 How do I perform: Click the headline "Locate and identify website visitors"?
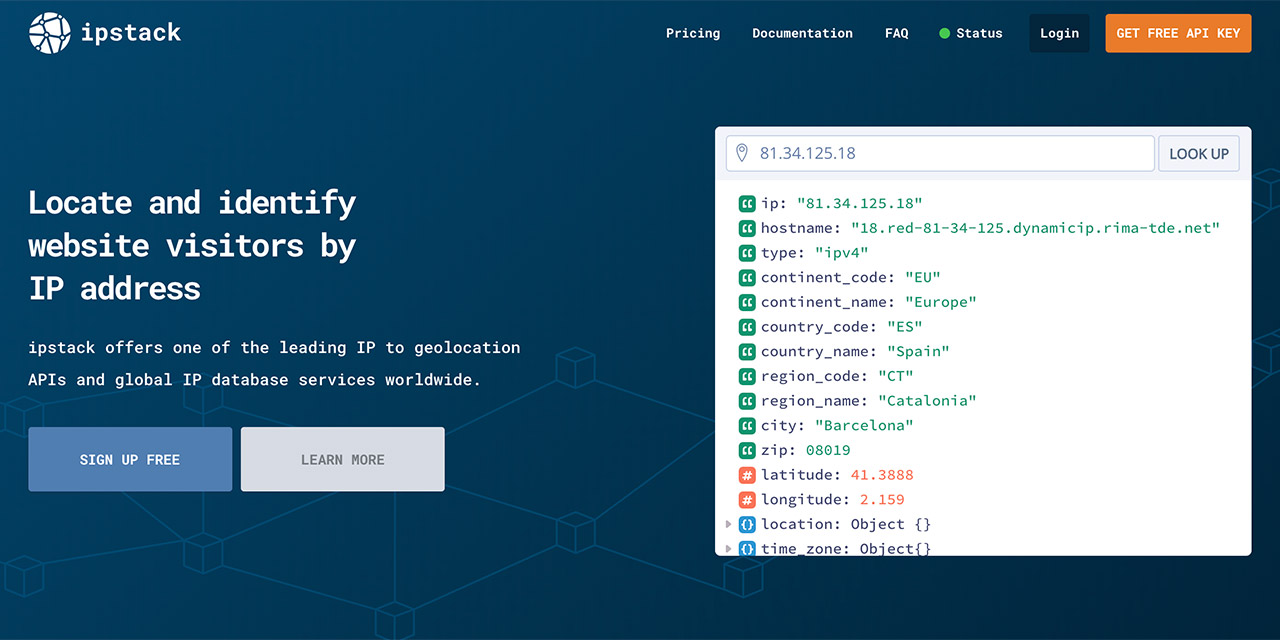[x=192, y=245]
